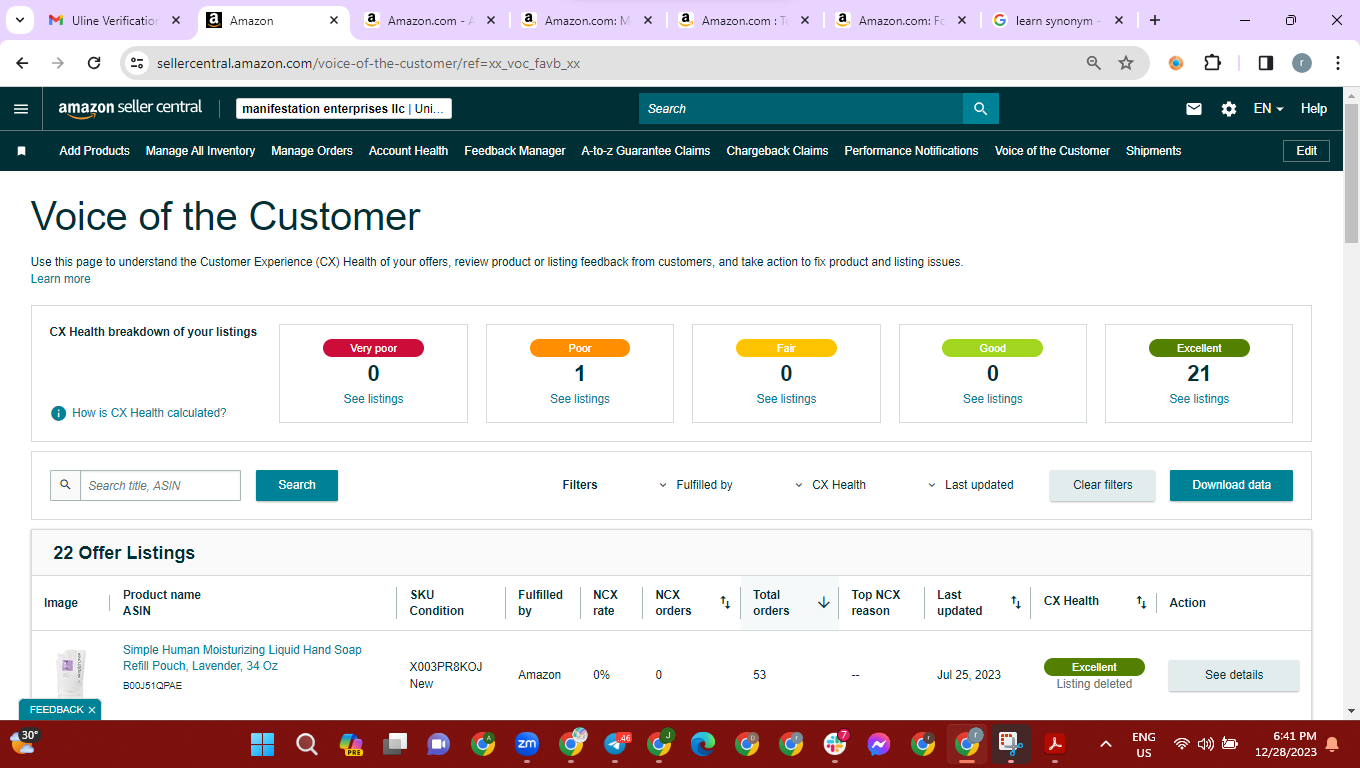Click the Search title, ASIN input field
1360x768 pixels.
coord(160,485)
